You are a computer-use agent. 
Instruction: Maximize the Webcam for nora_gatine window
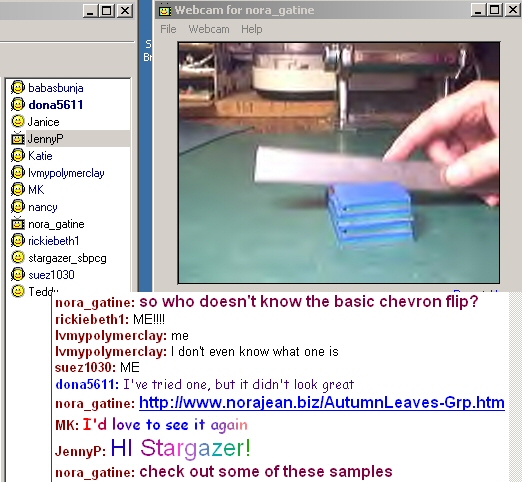(x=495, y=10)
